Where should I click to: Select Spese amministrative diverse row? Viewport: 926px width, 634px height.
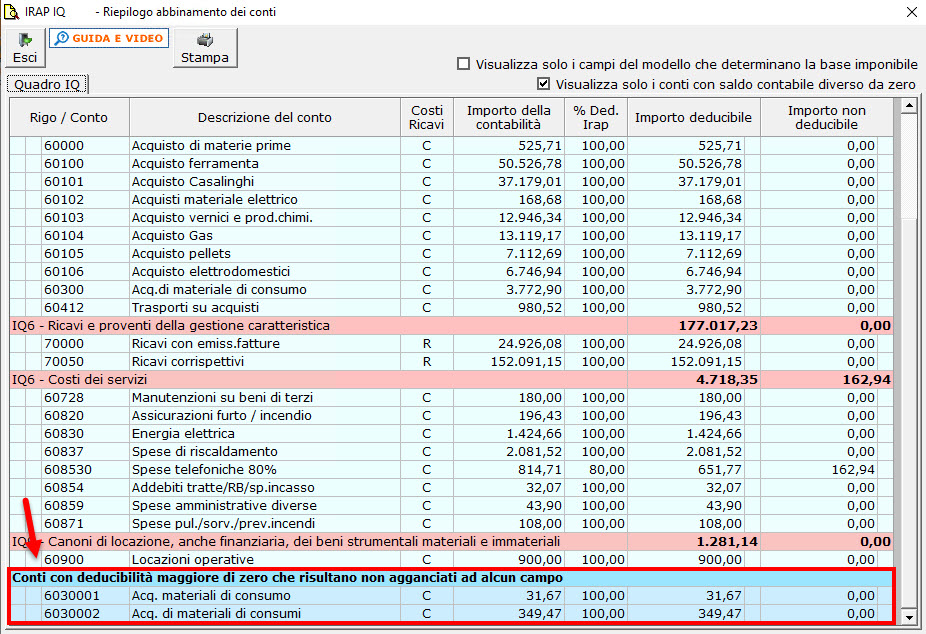coord(451,505)
